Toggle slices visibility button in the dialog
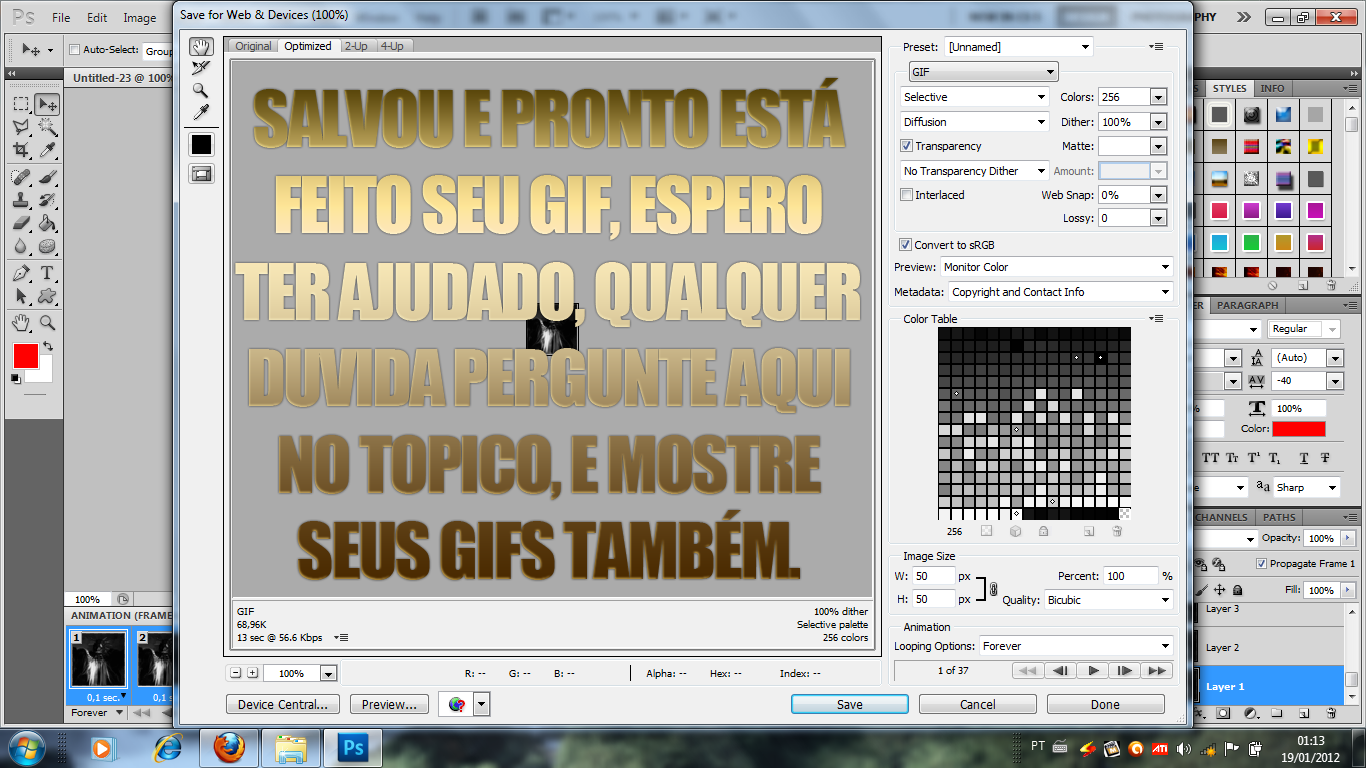Viewport: 1366px width, 768px height. point(202,174)
